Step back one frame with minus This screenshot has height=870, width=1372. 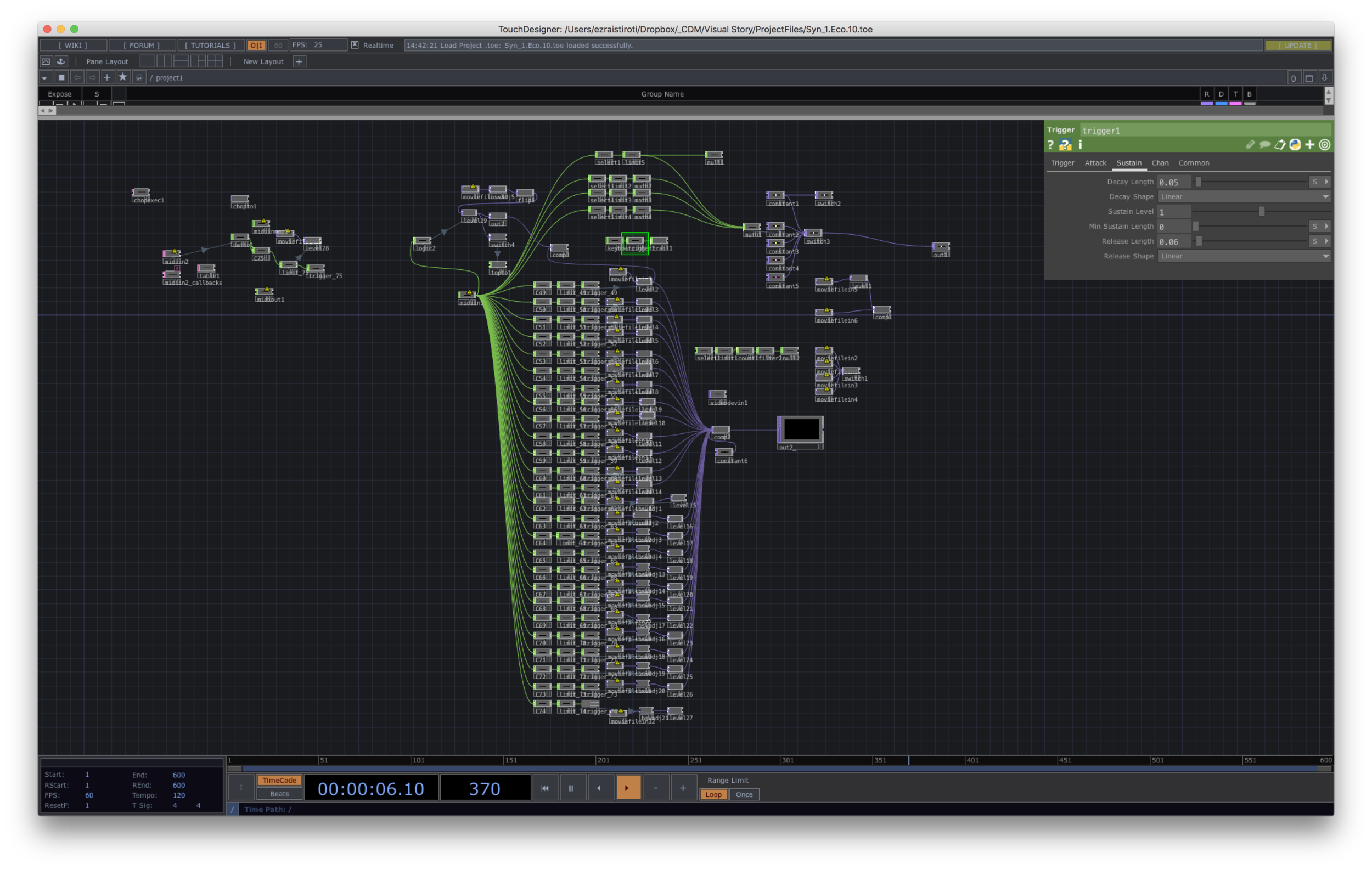pos(656,788)
